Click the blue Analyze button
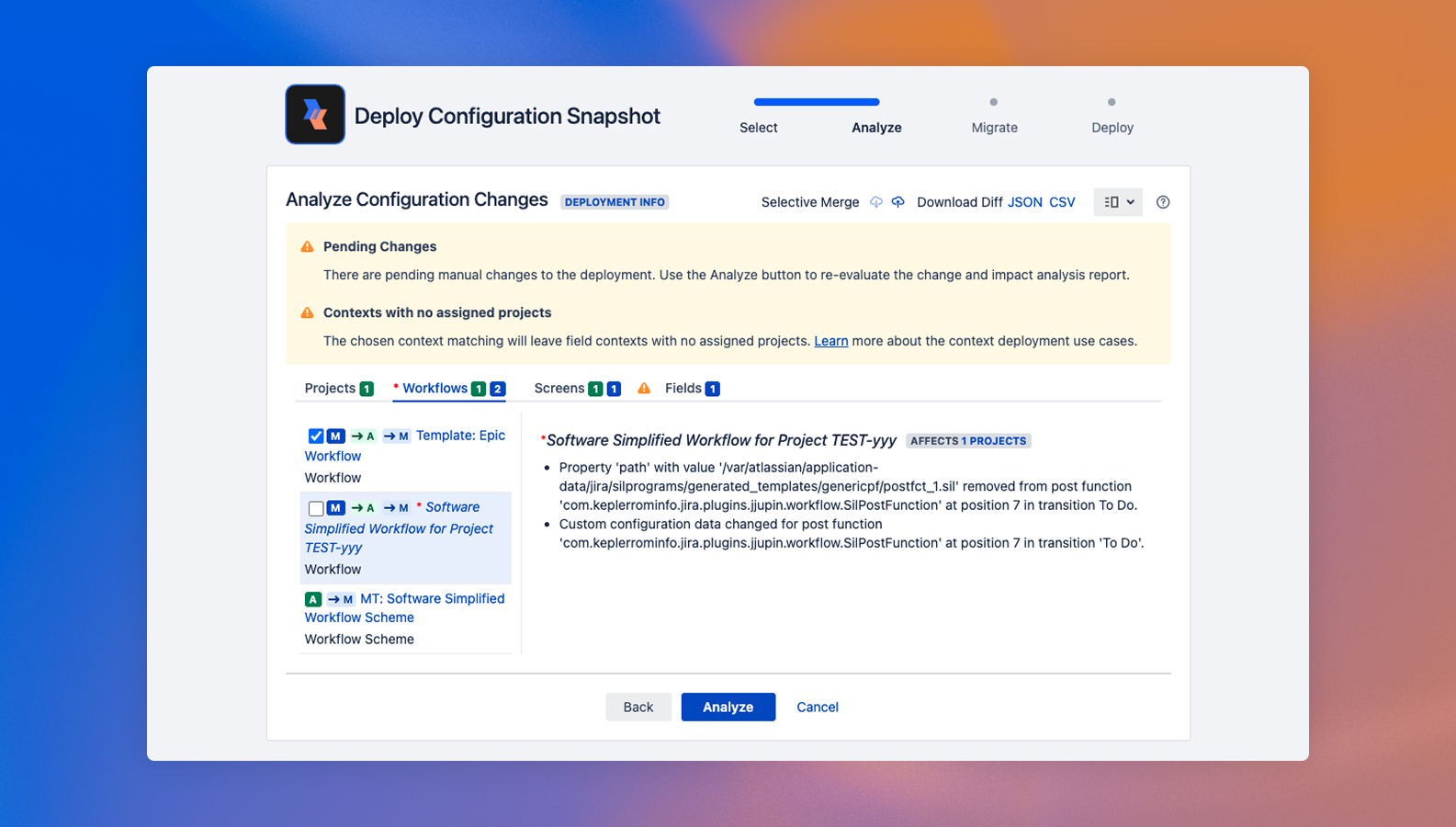 [x=728, y=707]
